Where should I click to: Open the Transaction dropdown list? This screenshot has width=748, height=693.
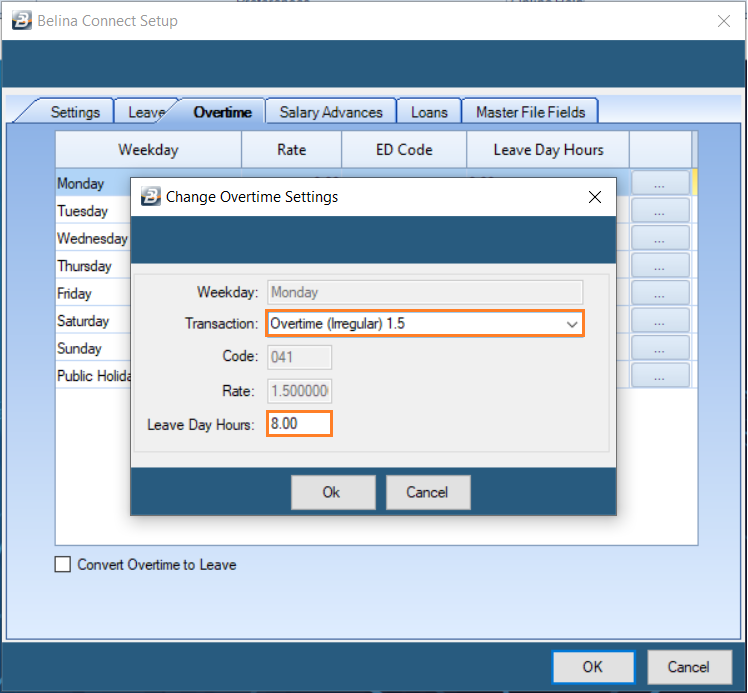pos(571,324)
